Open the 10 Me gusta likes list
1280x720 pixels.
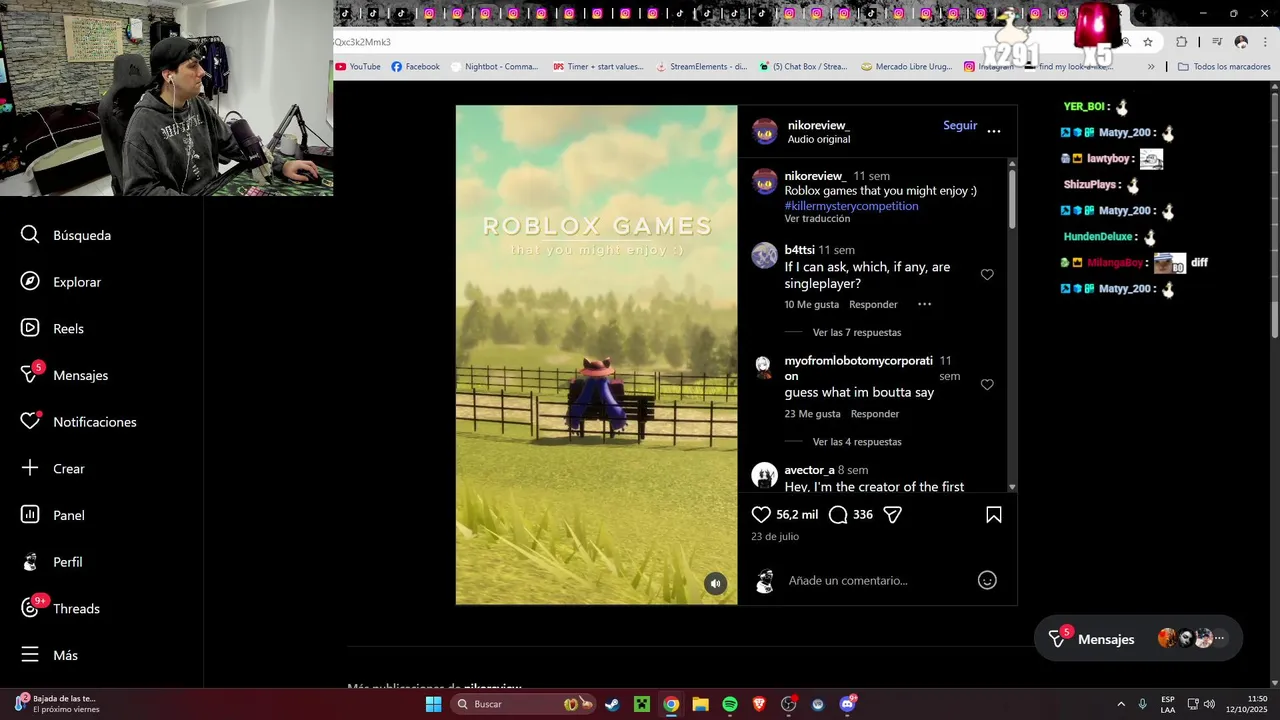(812, 304)
